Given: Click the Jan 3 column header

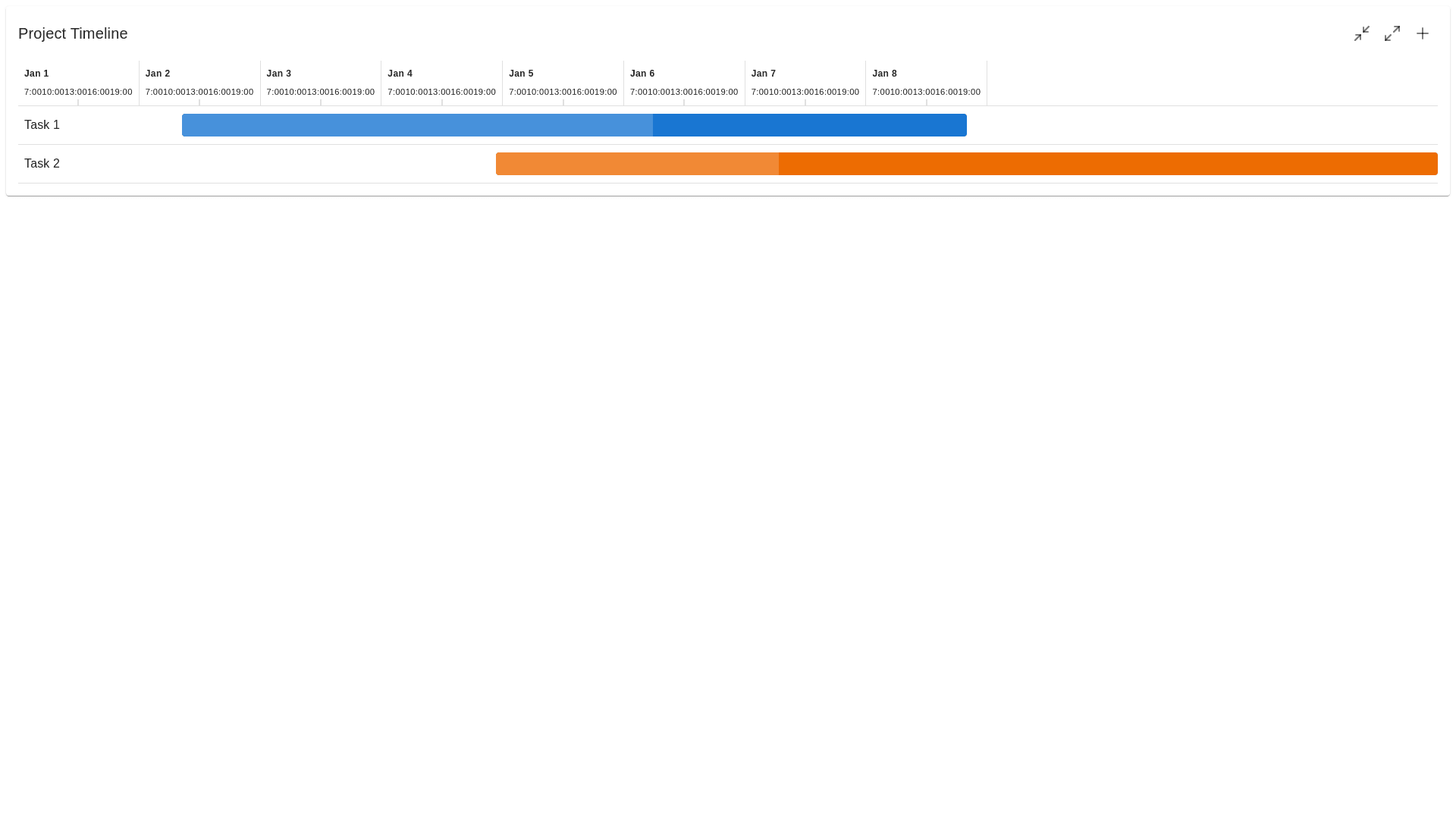Looking at the screenshot, I should click(x=279, y=74).
